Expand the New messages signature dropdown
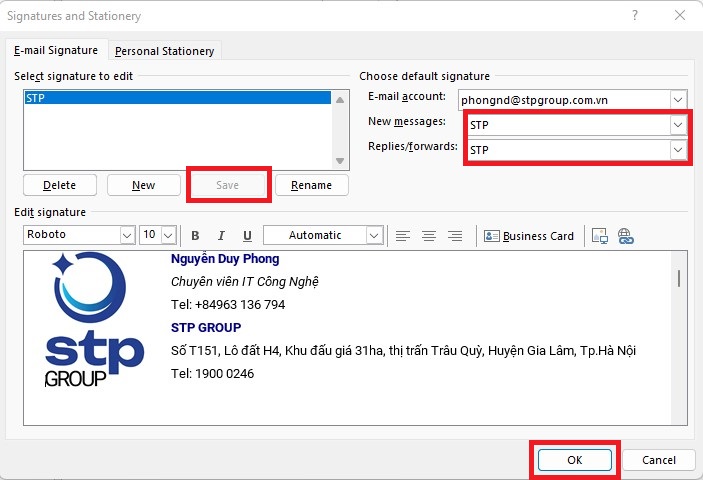703x480 pixels. 678,125
